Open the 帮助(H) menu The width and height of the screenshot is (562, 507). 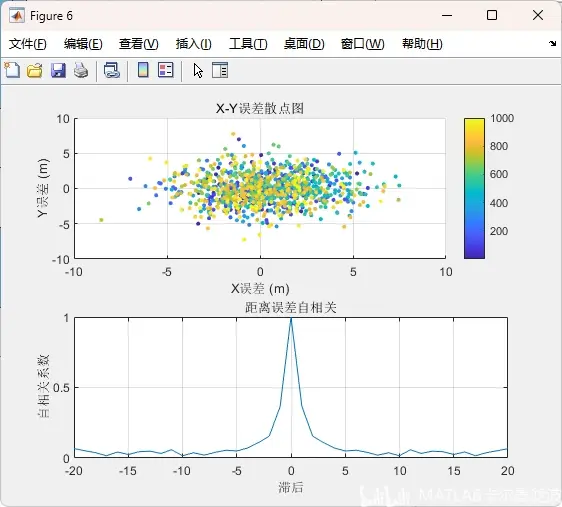click(422, 44)
